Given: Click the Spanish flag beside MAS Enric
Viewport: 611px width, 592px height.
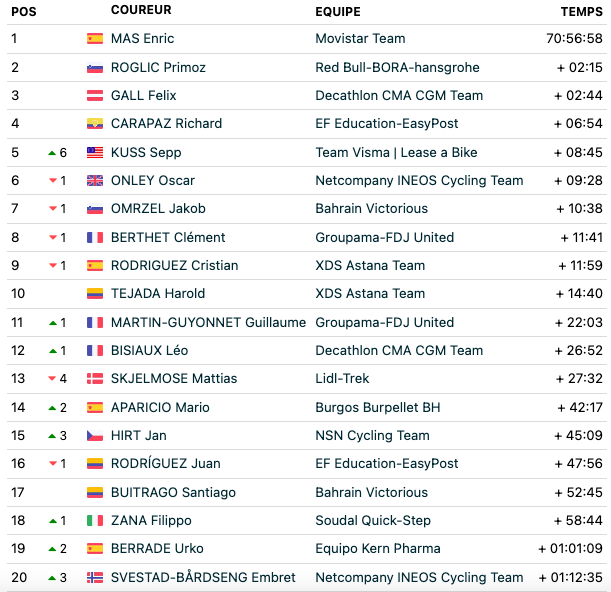Looking at the screenshot, I should [95, 39].
